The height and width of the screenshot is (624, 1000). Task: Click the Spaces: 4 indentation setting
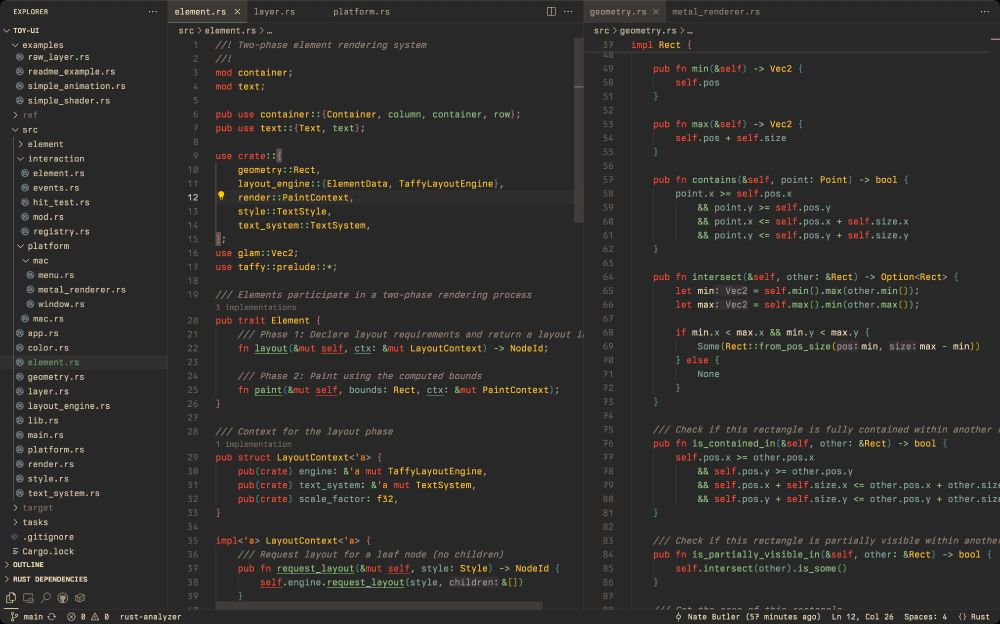(925, 617)
